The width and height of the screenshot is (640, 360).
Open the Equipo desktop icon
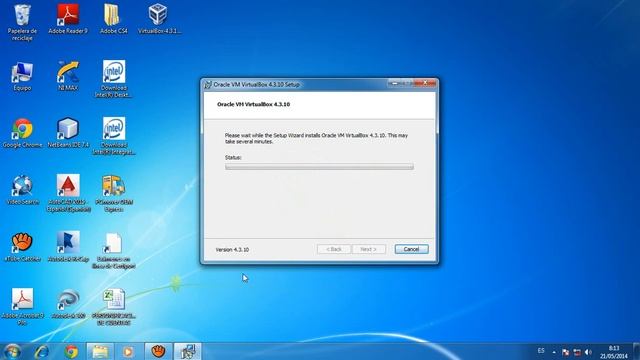[x=22, y=76]
